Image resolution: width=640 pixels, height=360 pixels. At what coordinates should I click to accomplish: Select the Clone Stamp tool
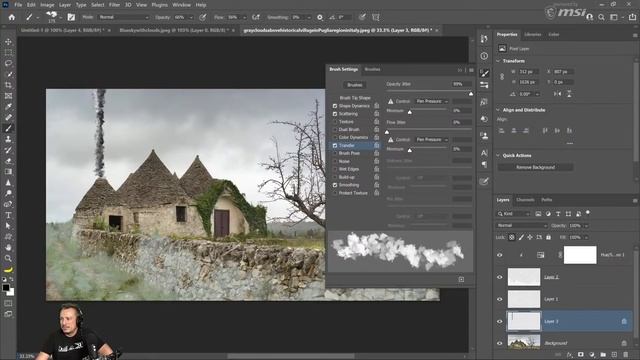(x=8, y=139)
